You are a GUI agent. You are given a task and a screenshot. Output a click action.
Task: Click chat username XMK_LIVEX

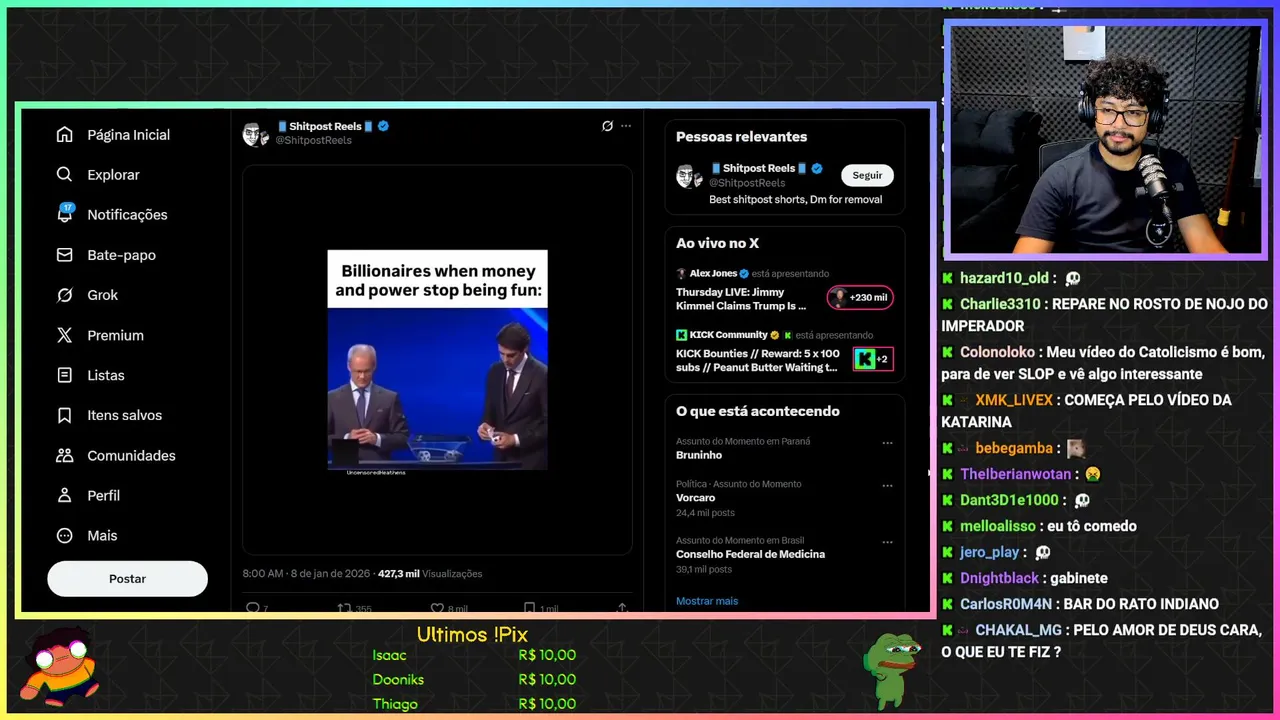point(1014,400)
